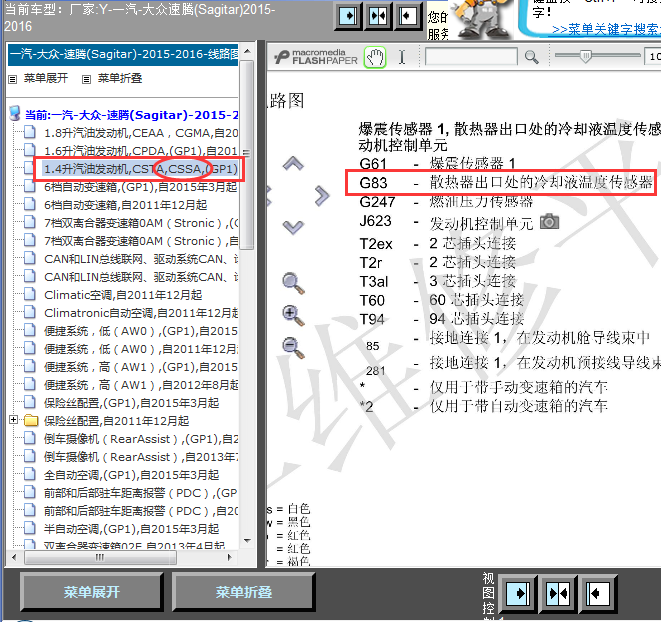Open Climatic空调,自2011年12月起 item
661x622 pixels.
[x=123, y=295]
